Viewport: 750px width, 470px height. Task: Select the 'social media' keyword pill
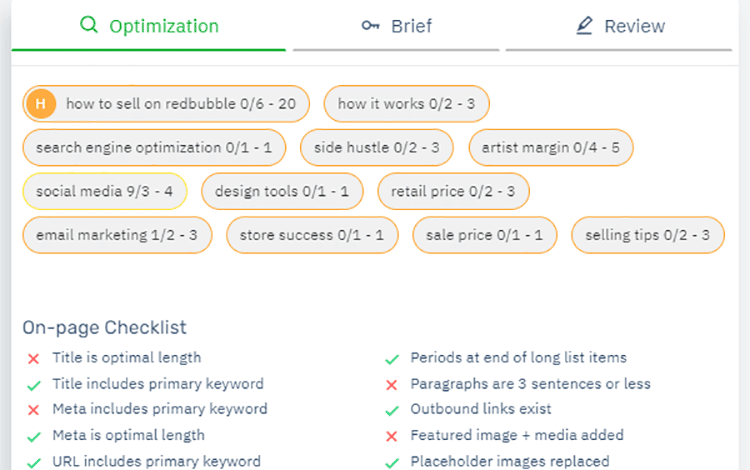pos(104,191)
